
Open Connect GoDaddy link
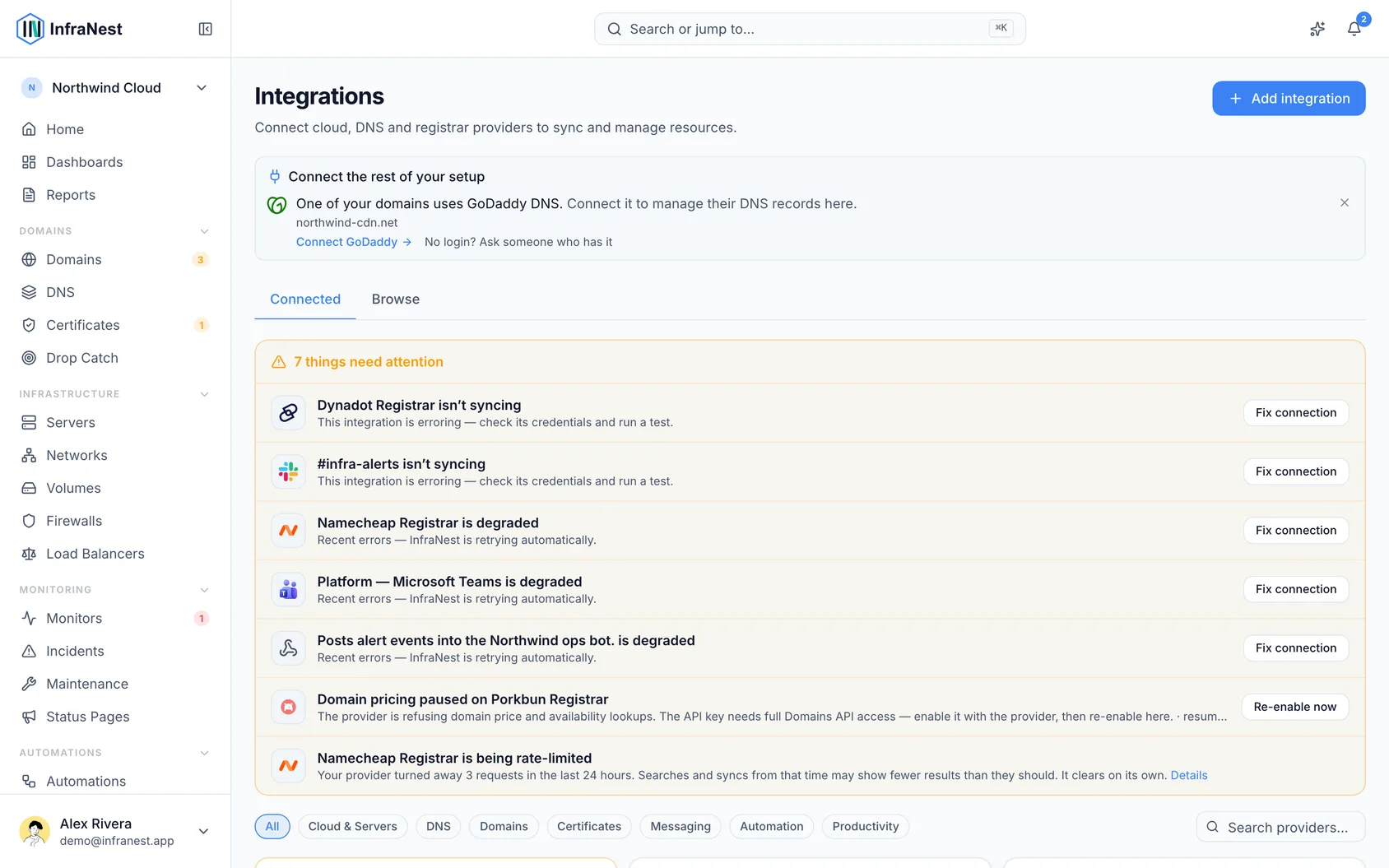[x=354, y=242]
